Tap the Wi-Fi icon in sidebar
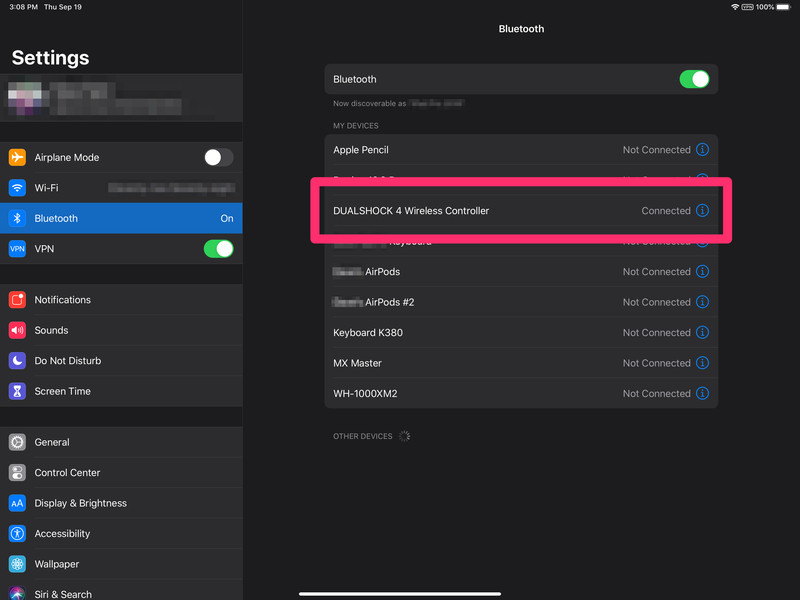 (x=17, y=188)
